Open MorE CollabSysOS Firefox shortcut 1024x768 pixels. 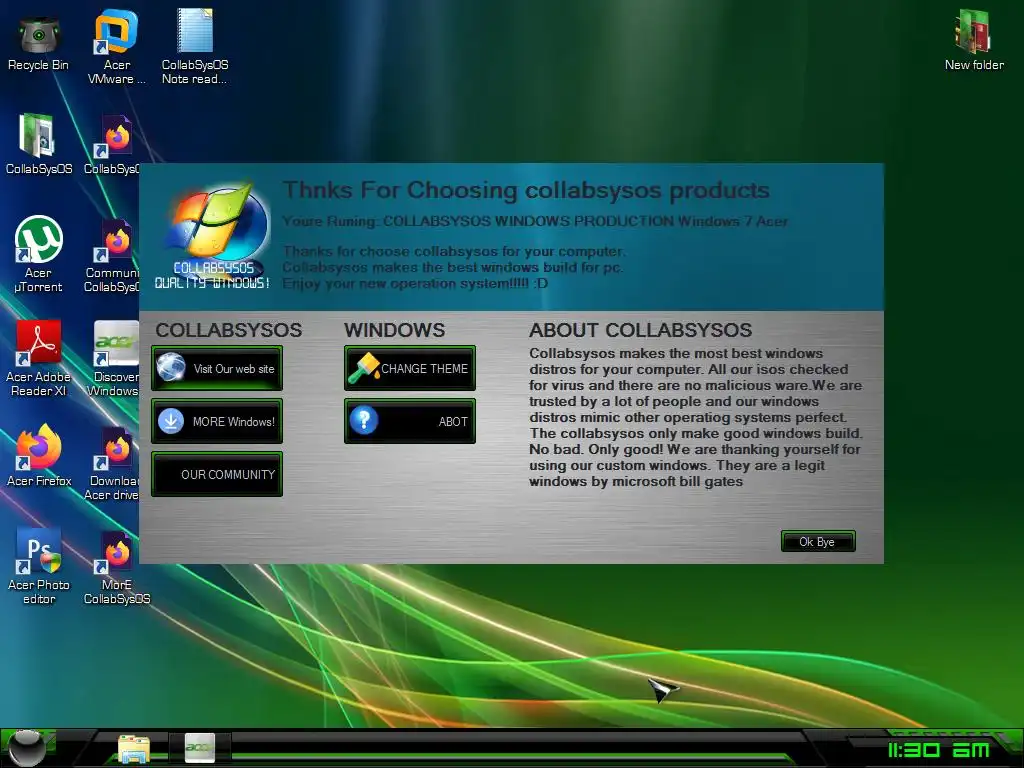coord(117,567)
